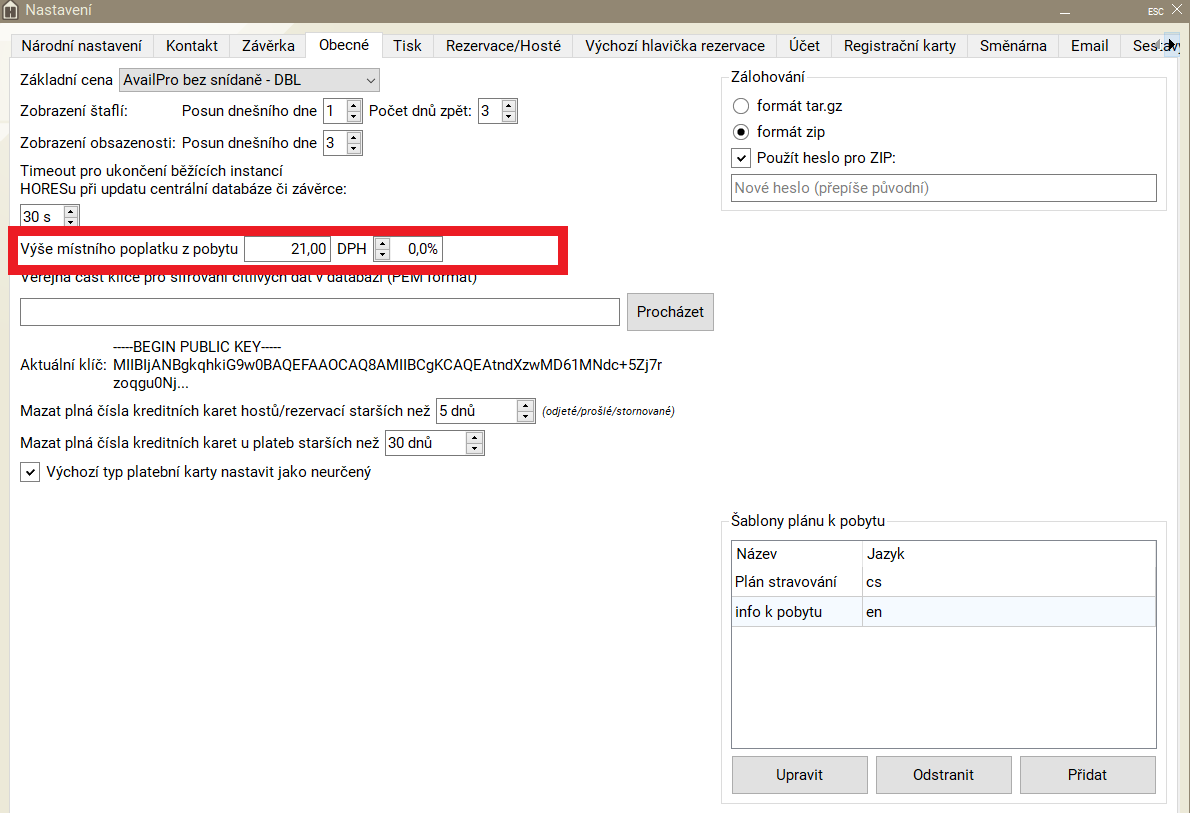Screen dimensions: 1190x813
Task: Click the ZIP 'Nové heslo' password field
Action: [942, 188]
